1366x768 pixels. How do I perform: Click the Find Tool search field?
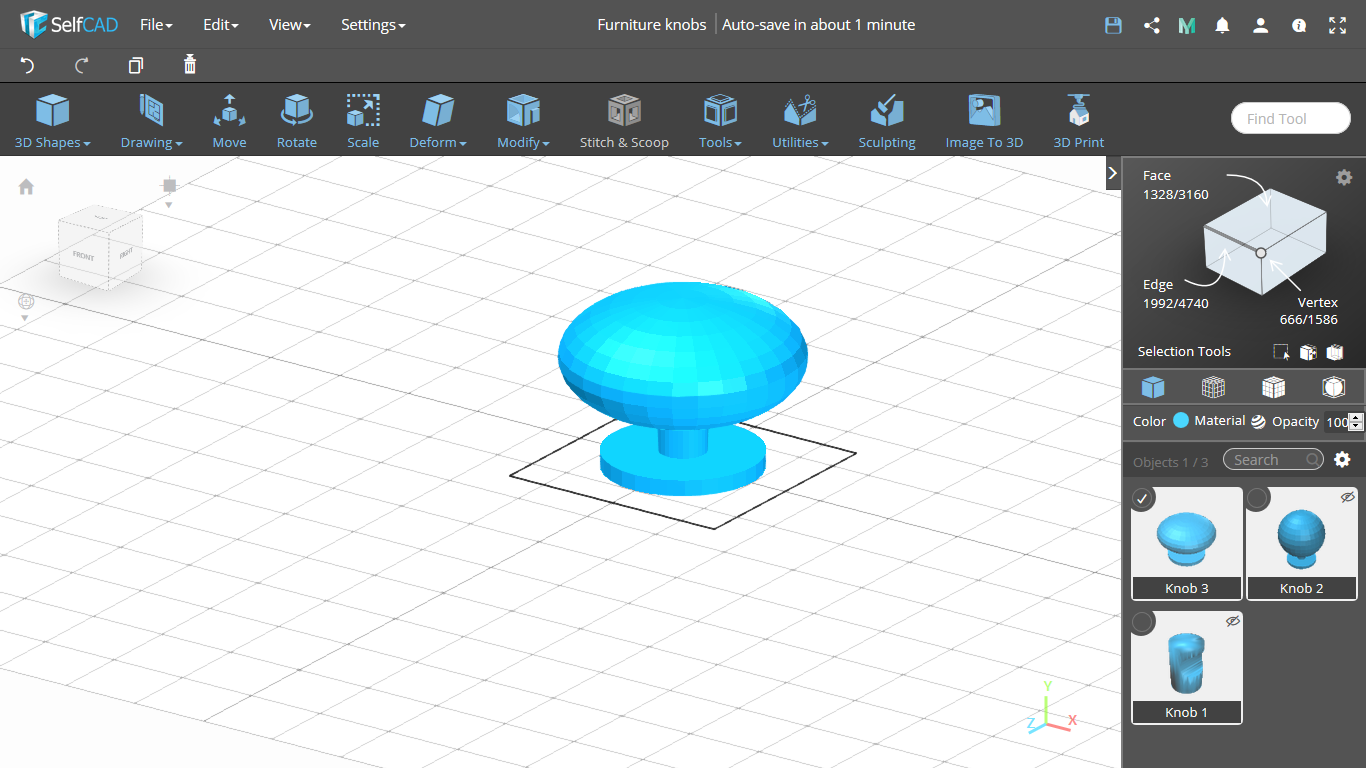click(x=1291, y=118)
